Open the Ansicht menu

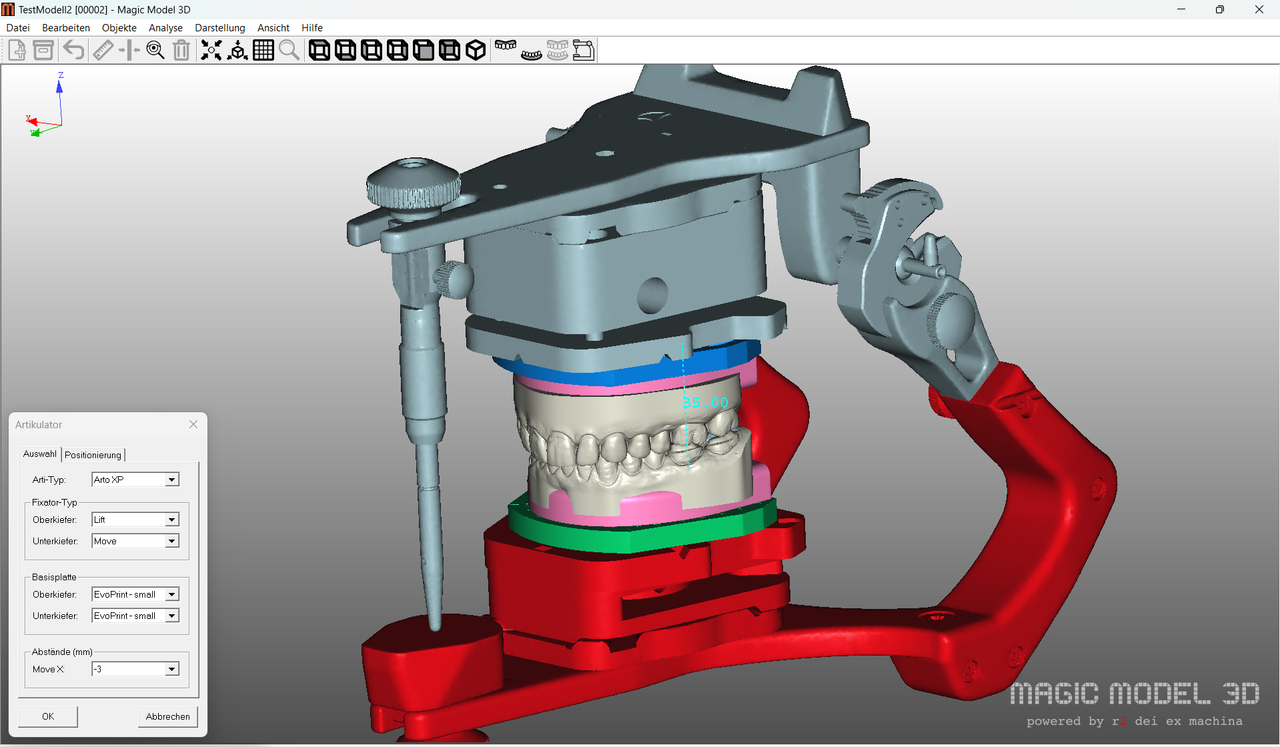274,28
